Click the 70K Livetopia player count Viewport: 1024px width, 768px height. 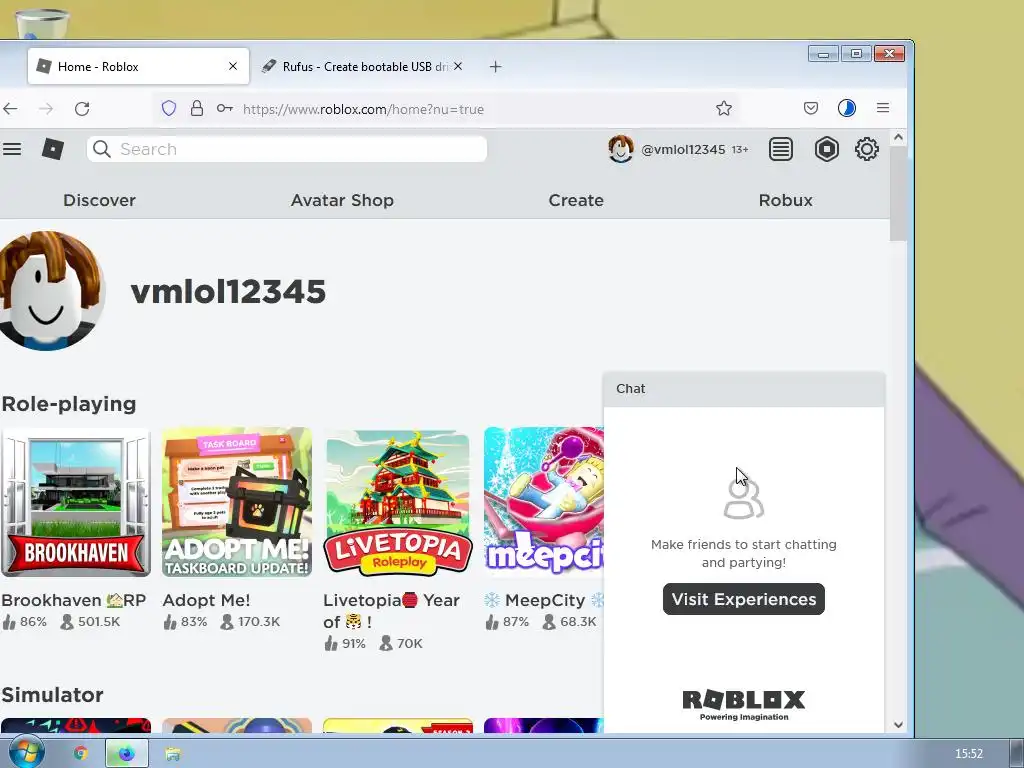(409, 644)
